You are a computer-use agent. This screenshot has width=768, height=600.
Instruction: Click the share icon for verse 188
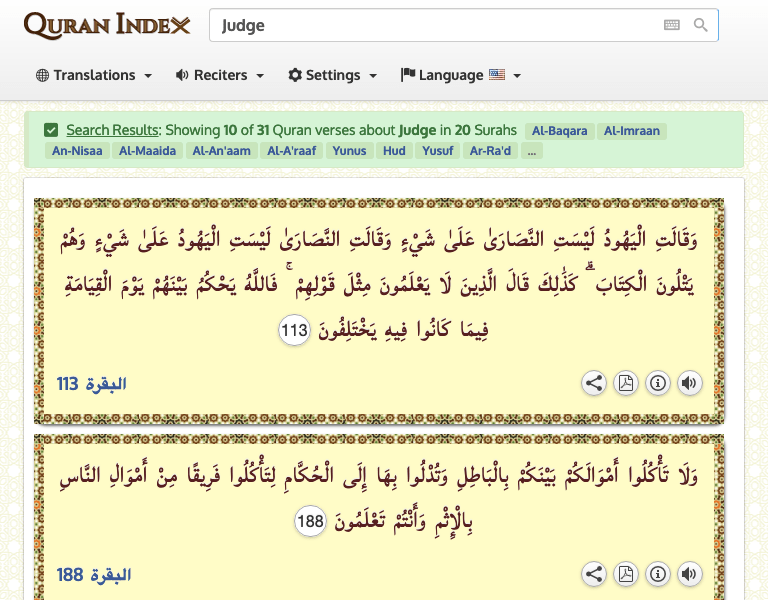[594, 574]
